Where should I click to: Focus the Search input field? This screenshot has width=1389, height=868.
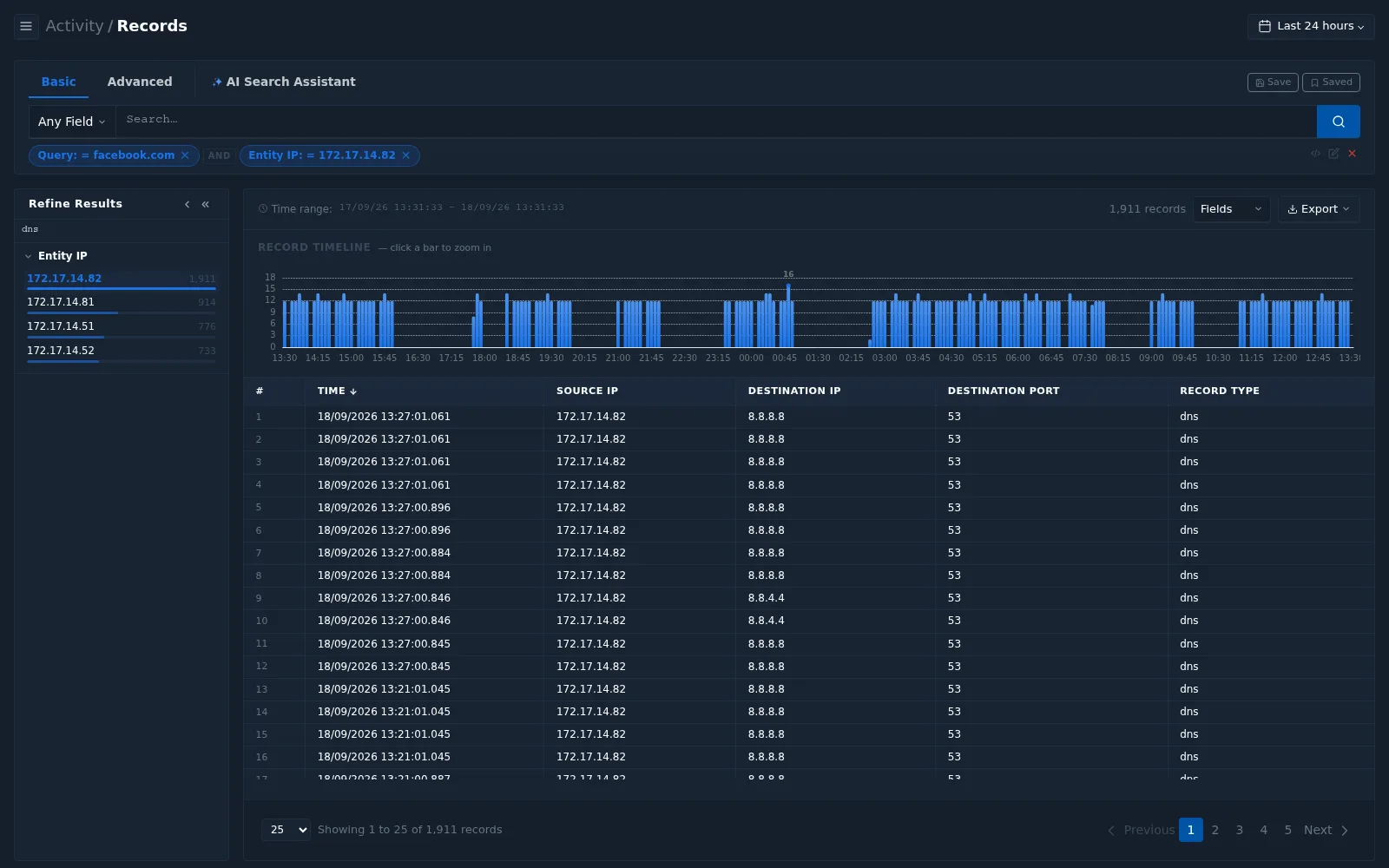[x=716, y=122]
